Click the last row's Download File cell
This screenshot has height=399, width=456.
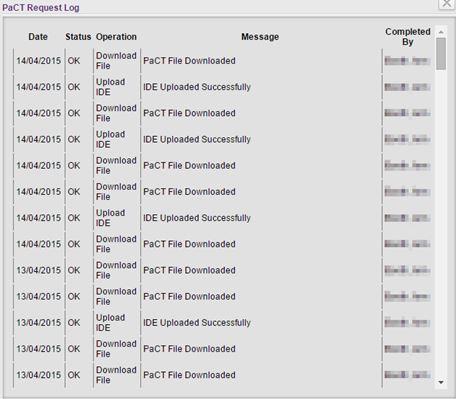(116, 375)
